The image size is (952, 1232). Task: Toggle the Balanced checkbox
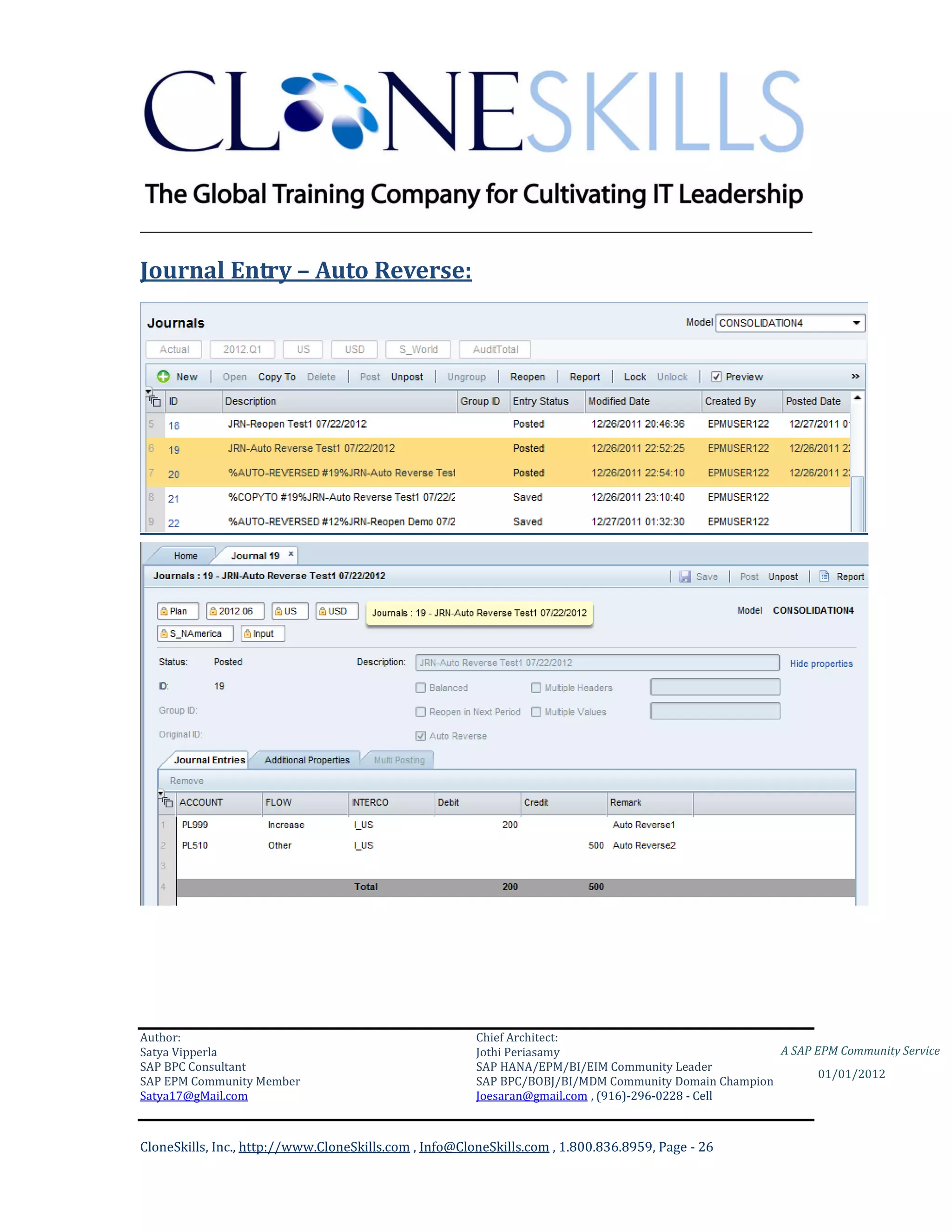421,688
